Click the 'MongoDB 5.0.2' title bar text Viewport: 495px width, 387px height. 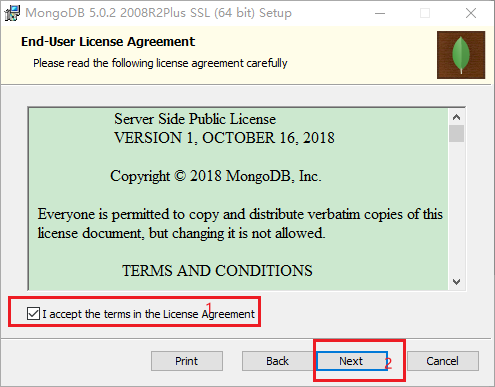pyautogui.click(x=71, y=13)
